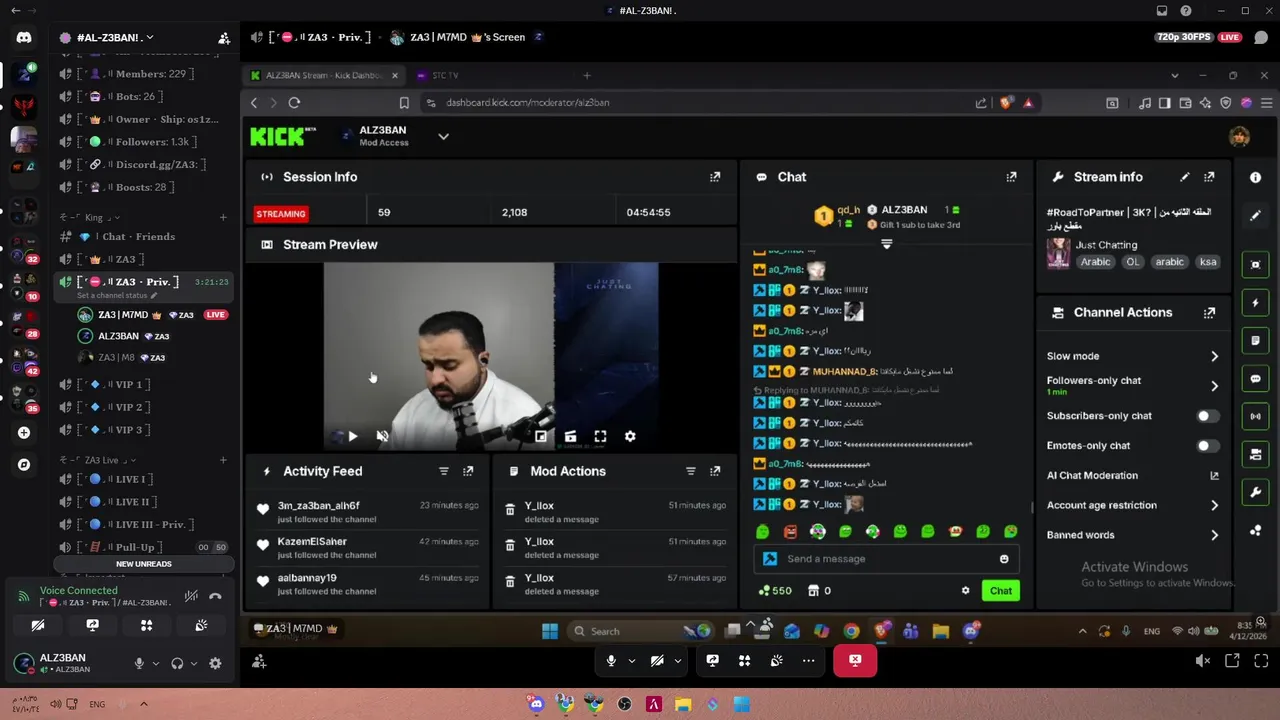
Task: Send message with the green Chat button
Action: (x=1001, y=591)
